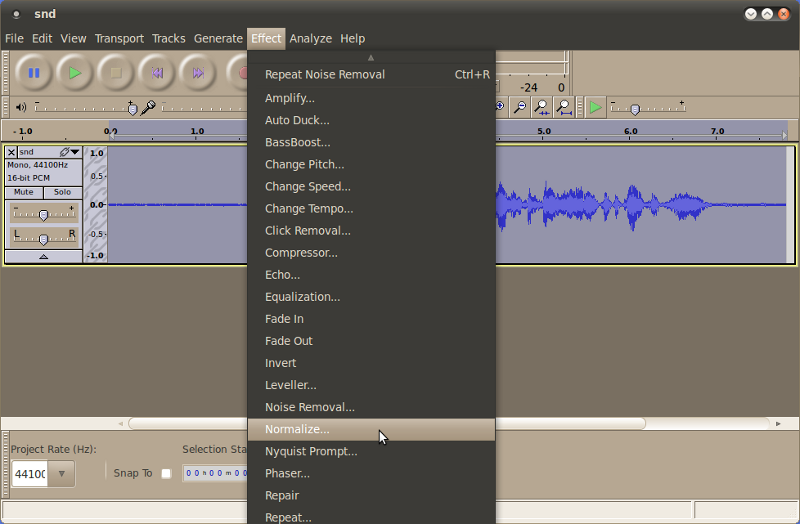
Task: Click the Fit Project zoom icon
Action: [x=564, y=107]
